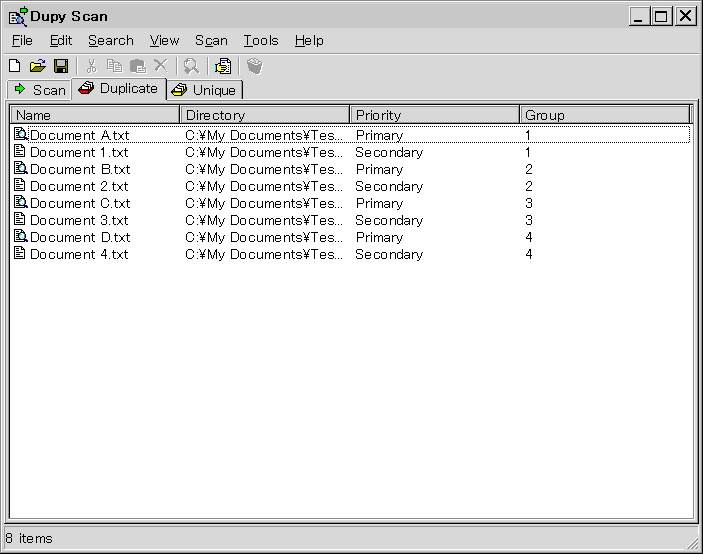703x554 pixels.
Task: Click the Open folder toolbar icon
Action: click(38, 66)
